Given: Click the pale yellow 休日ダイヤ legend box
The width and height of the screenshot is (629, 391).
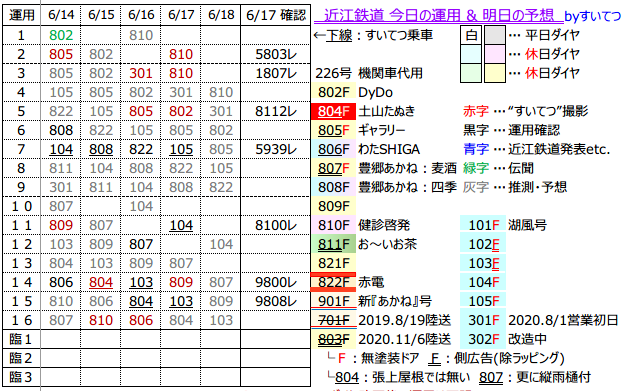Looking at the screenshot, I should pyautogui.click(x=495, y=73).
